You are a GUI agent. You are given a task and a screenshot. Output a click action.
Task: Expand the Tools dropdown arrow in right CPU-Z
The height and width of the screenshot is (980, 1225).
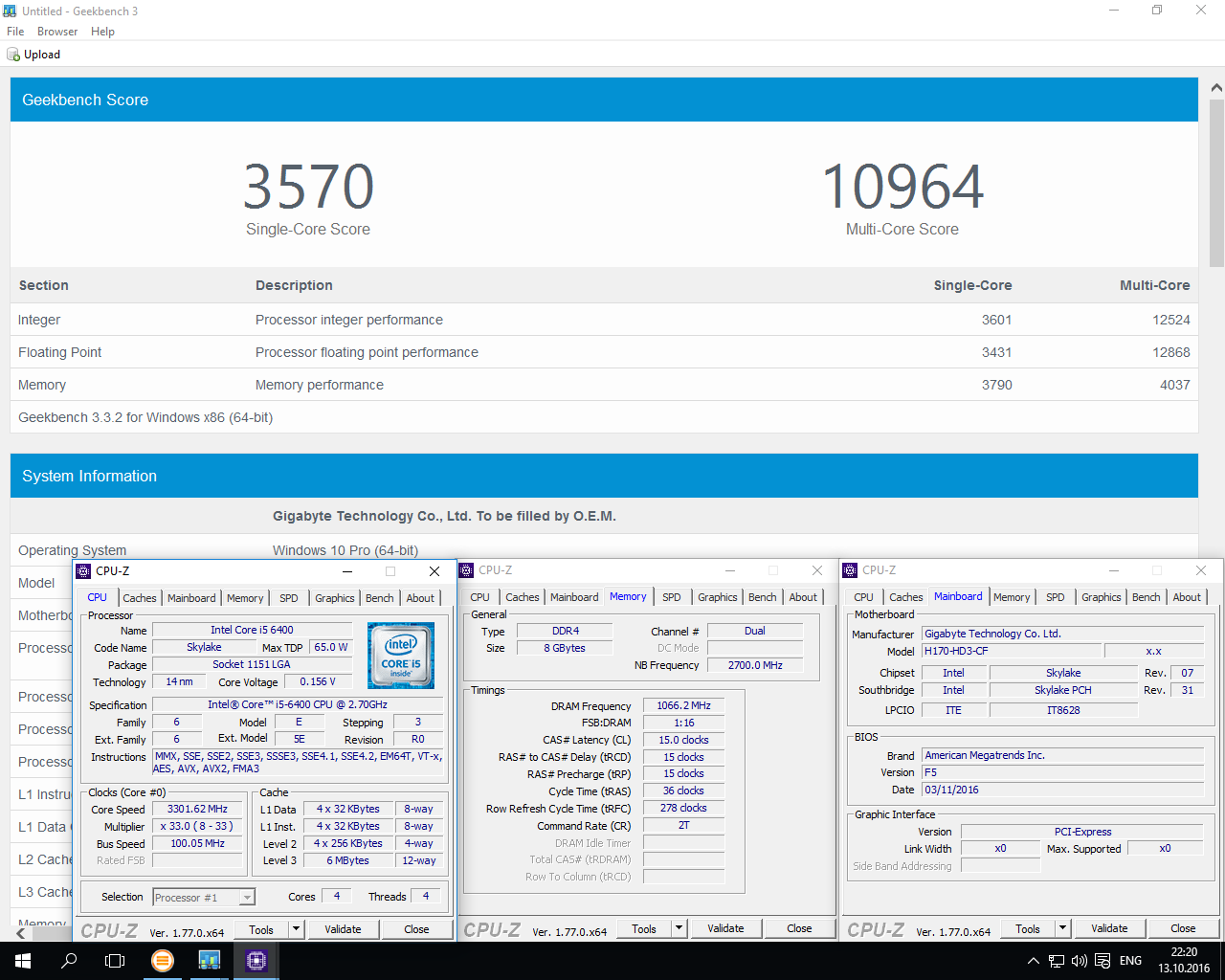1062,928
